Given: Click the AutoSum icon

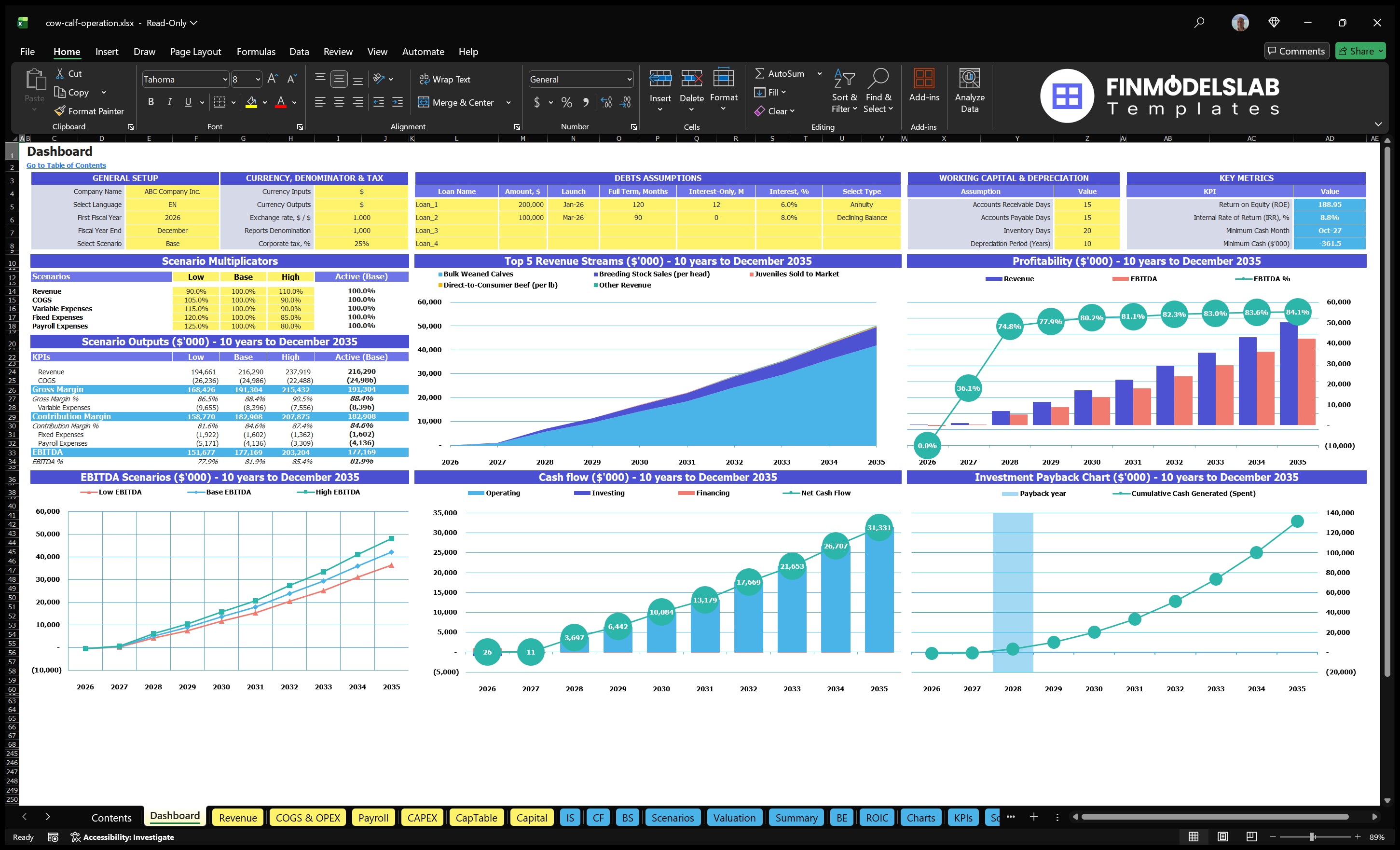Looking at the screenshot, I should pos(760,73).
